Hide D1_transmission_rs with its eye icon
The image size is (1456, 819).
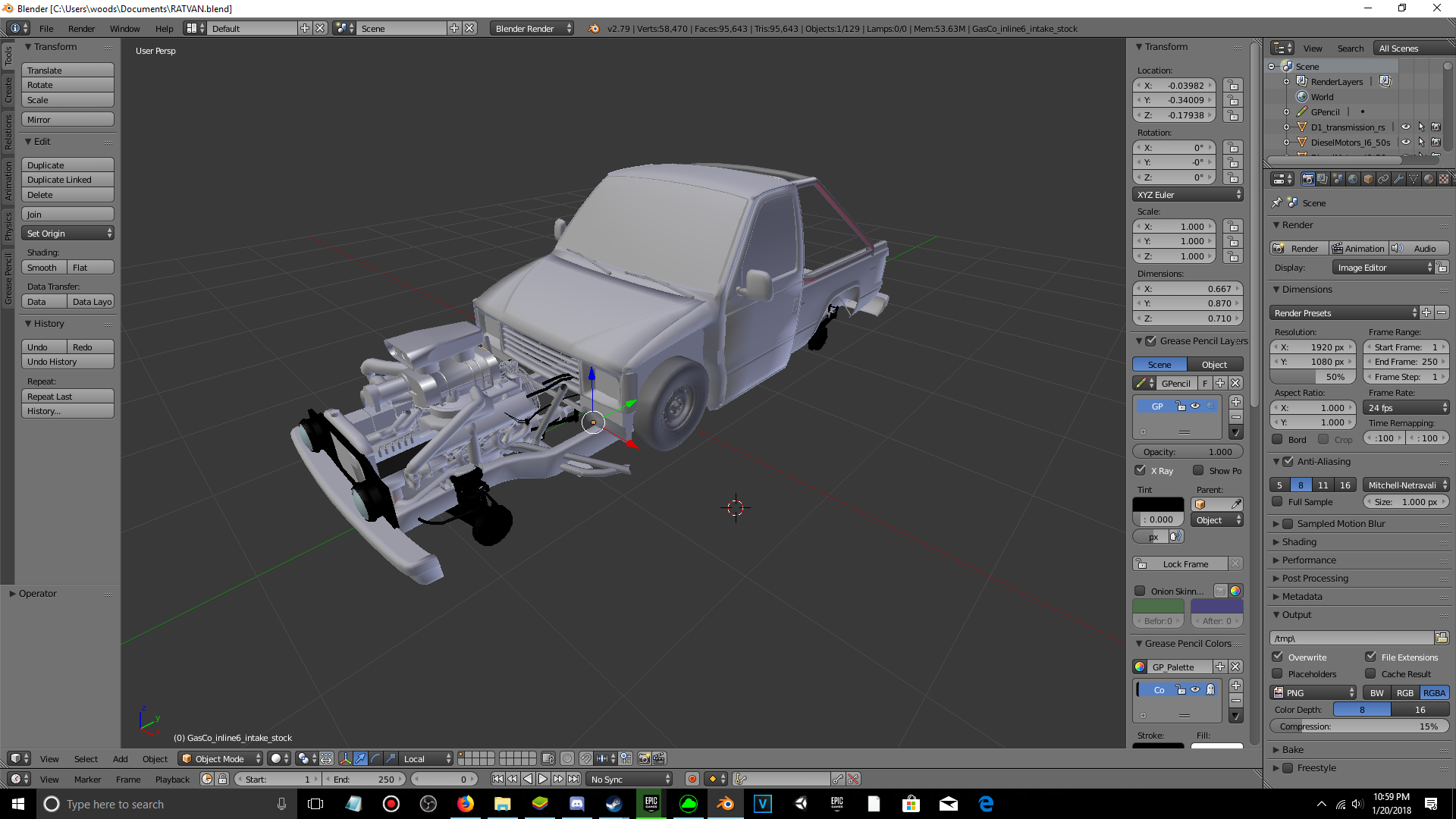tap(1405, 127)
